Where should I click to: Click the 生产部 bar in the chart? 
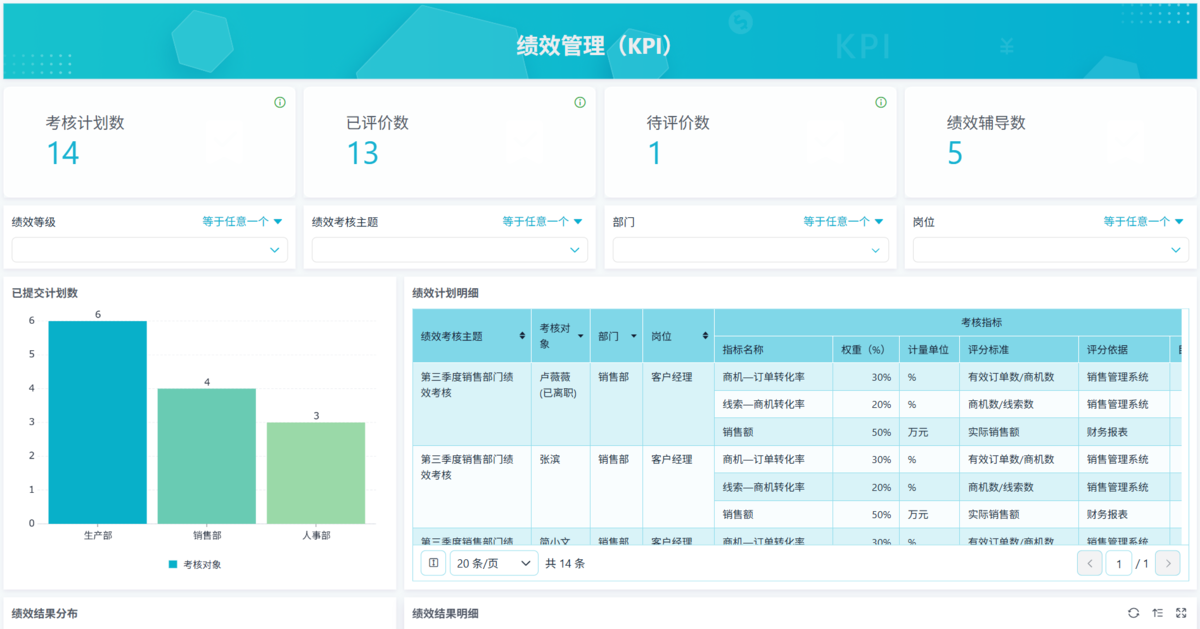[98, 422]
